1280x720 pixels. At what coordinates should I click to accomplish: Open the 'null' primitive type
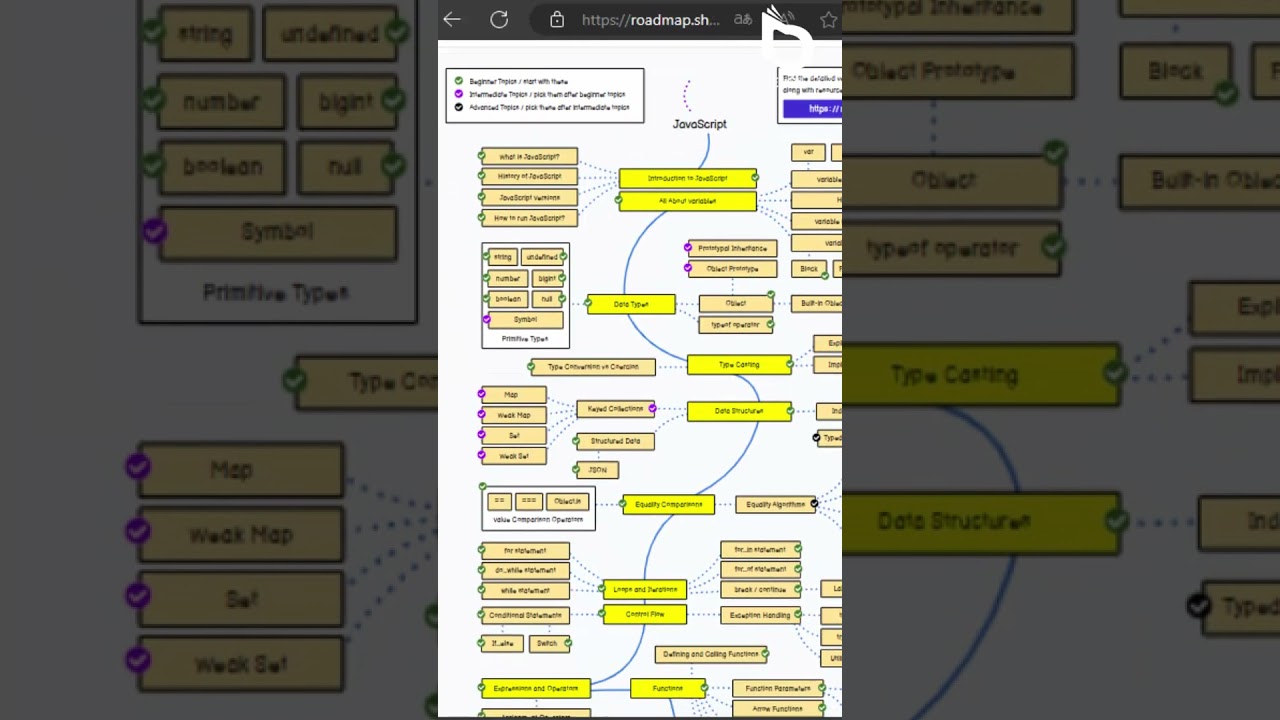pos(547,299)
